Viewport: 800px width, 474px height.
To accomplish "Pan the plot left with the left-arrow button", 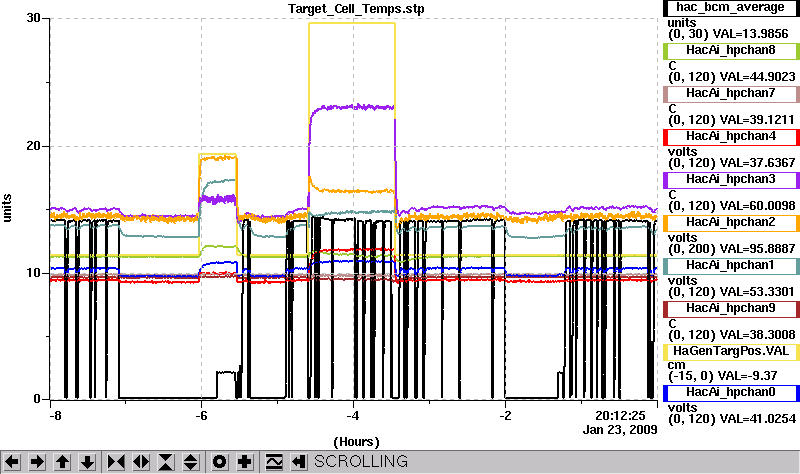I will coord(12,462).
